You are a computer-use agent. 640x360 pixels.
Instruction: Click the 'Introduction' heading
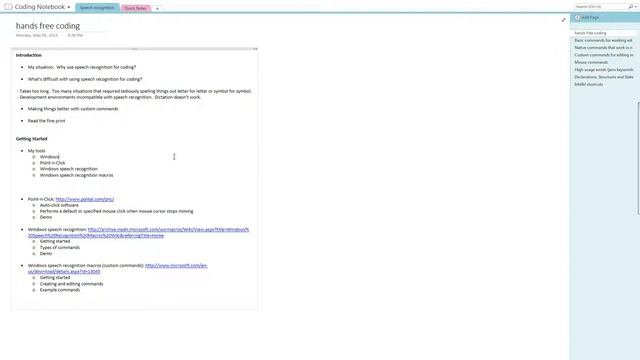click(29, 55)
